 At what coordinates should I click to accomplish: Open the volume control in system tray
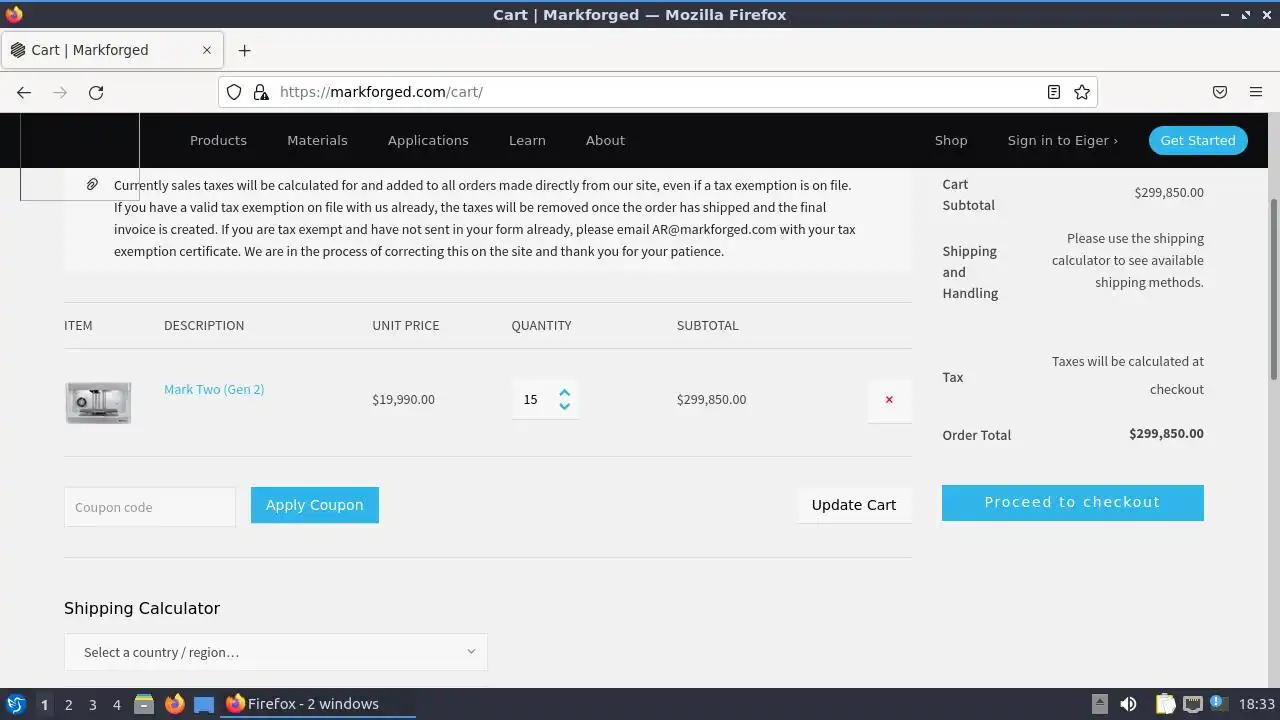click(x=1128, y=704)
